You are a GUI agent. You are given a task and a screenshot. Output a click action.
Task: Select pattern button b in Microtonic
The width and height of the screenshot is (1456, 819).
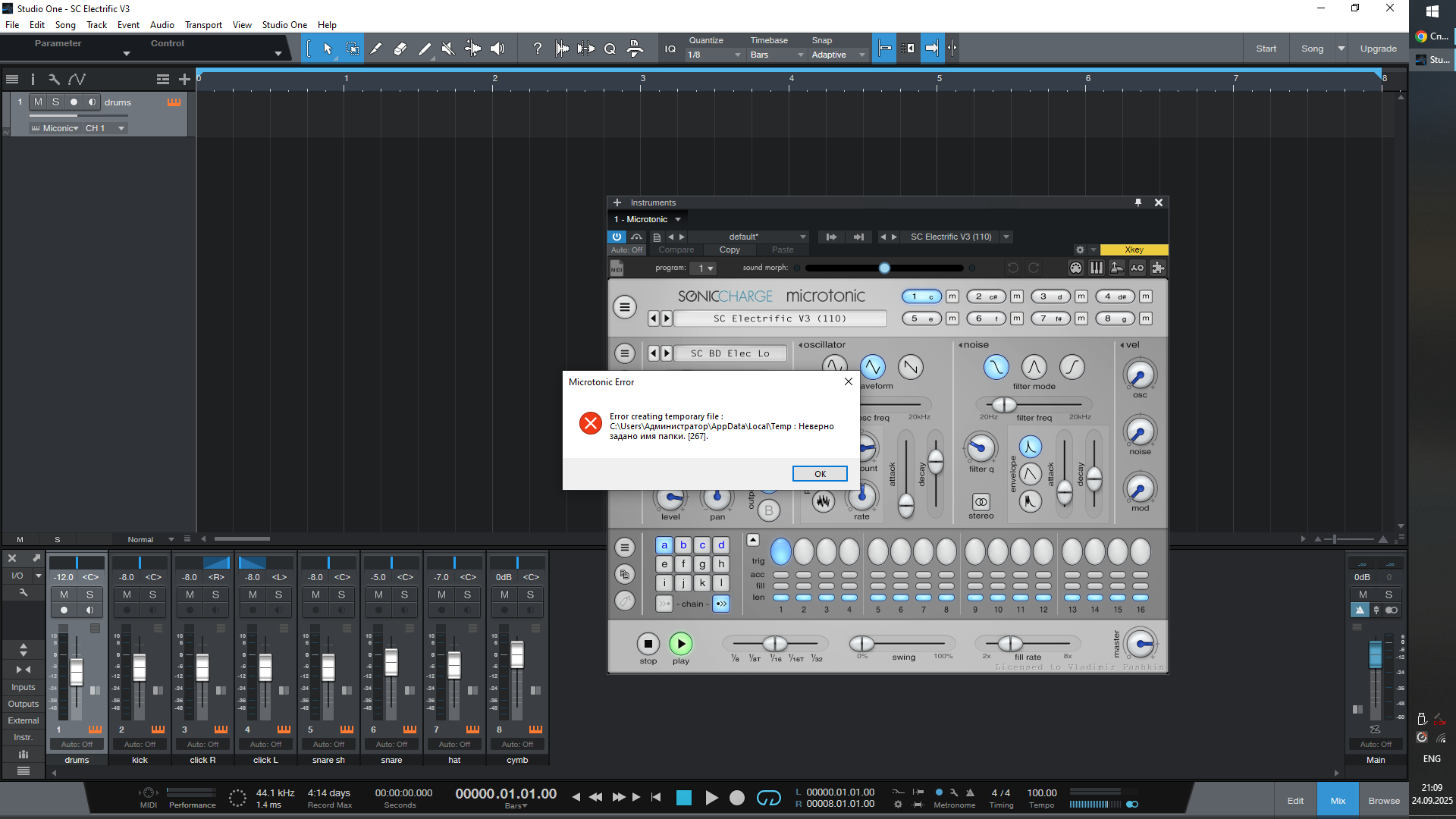click(683, 544)
